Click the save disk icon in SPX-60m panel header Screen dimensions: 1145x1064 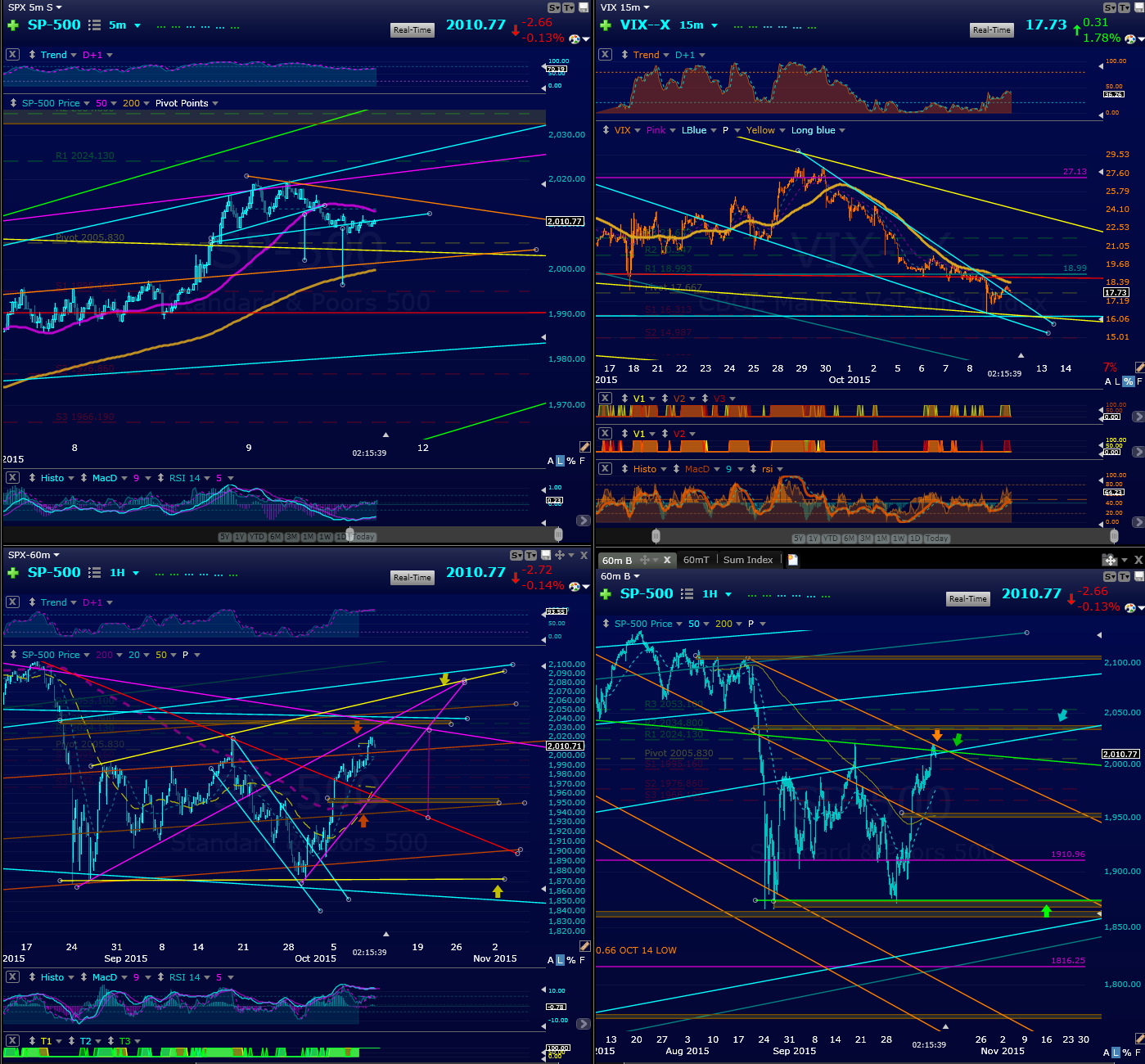(546, 555)
